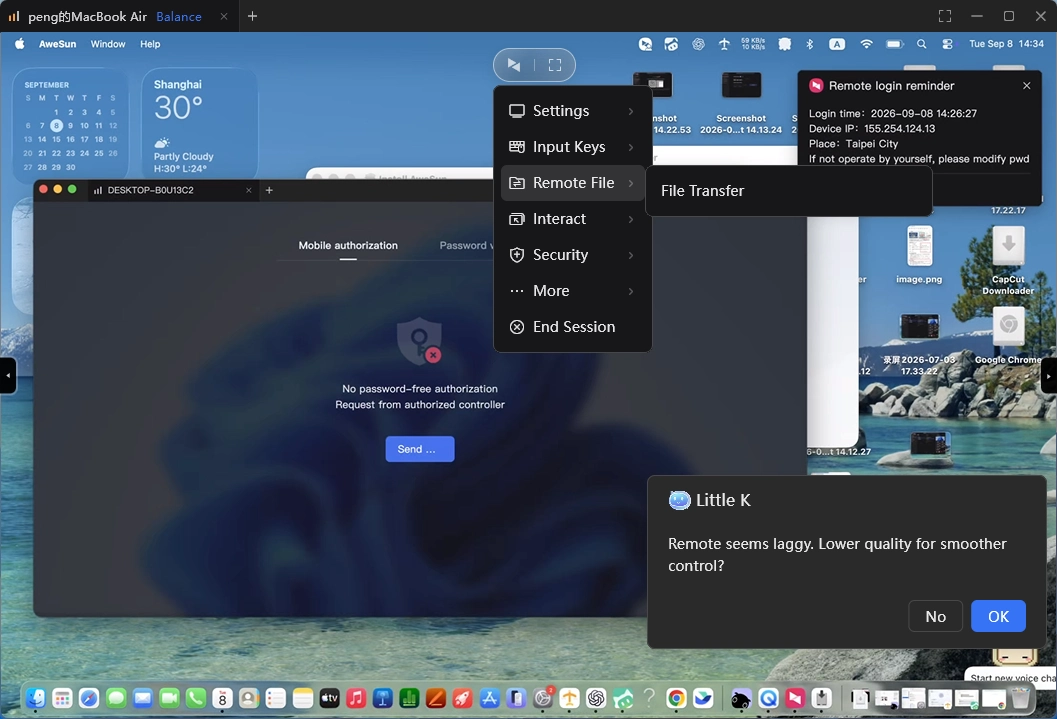Image resolution: width=1057 pixels, height=719 pixels.
Task: Open the Window menu
Action: tap(108, 44)
